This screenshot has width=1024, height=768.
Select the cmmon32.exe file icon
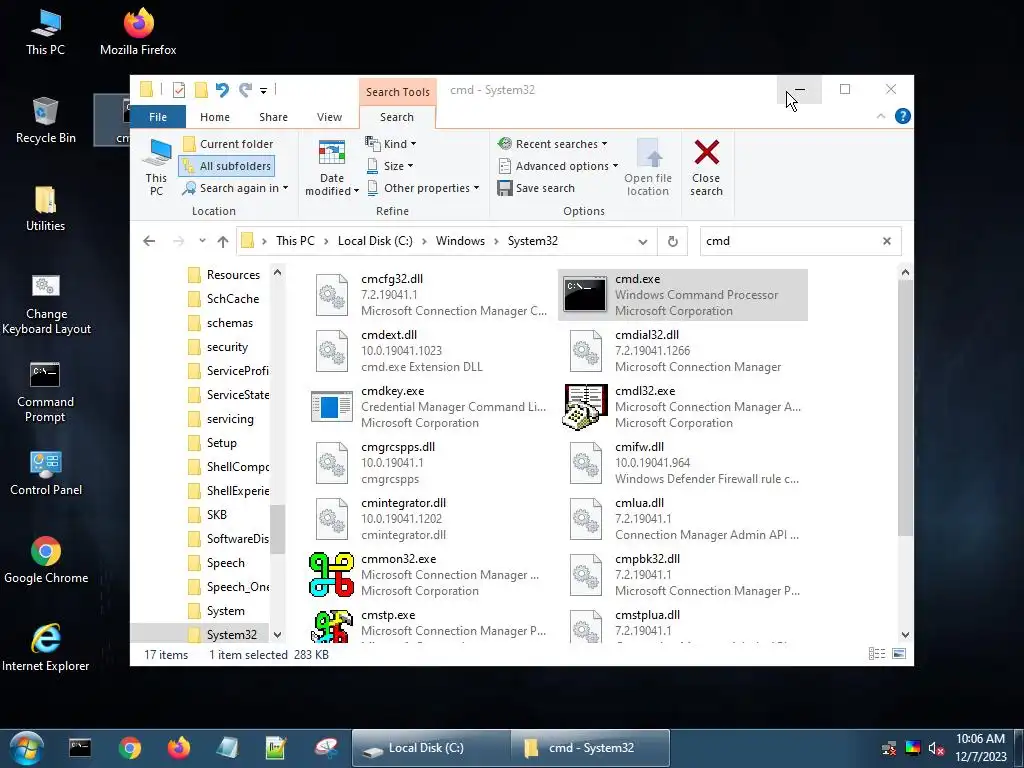[x=332, y=575]
